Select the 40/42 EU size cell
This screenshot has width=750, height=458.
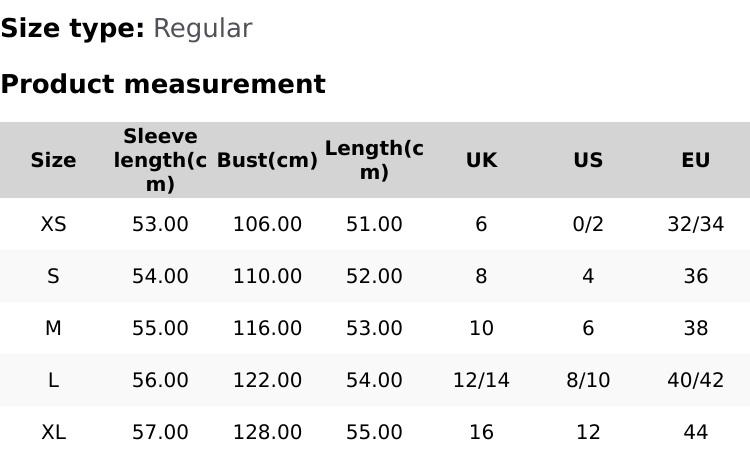[695, 380]
